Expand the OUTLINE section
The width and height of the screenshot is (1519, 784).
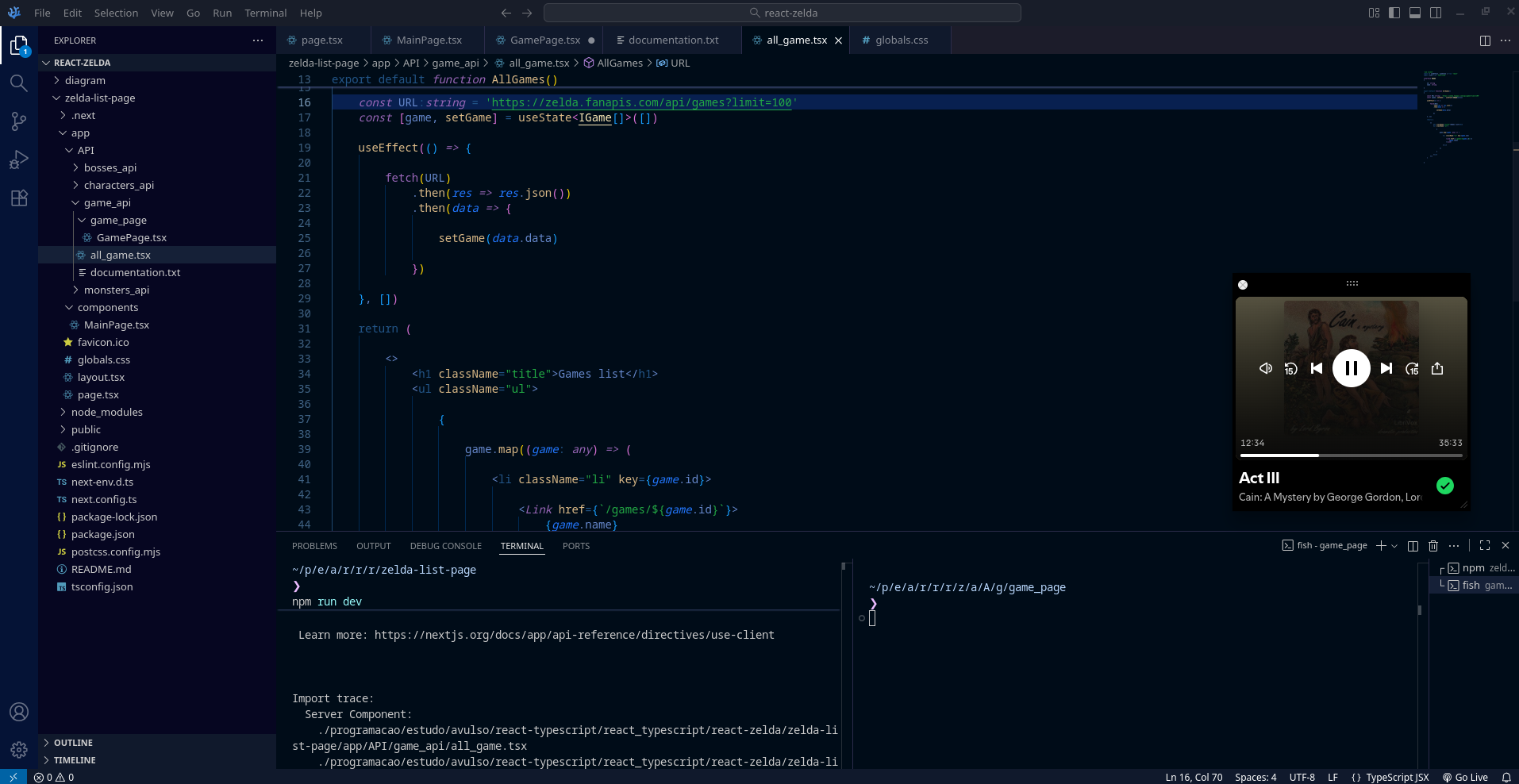click(x=73, y=743)
